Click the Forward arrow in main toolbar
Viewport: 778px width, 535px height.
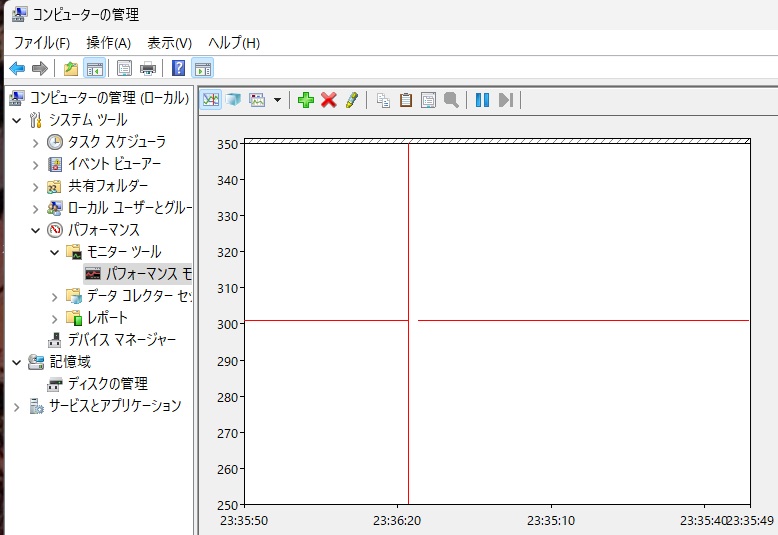40,68
